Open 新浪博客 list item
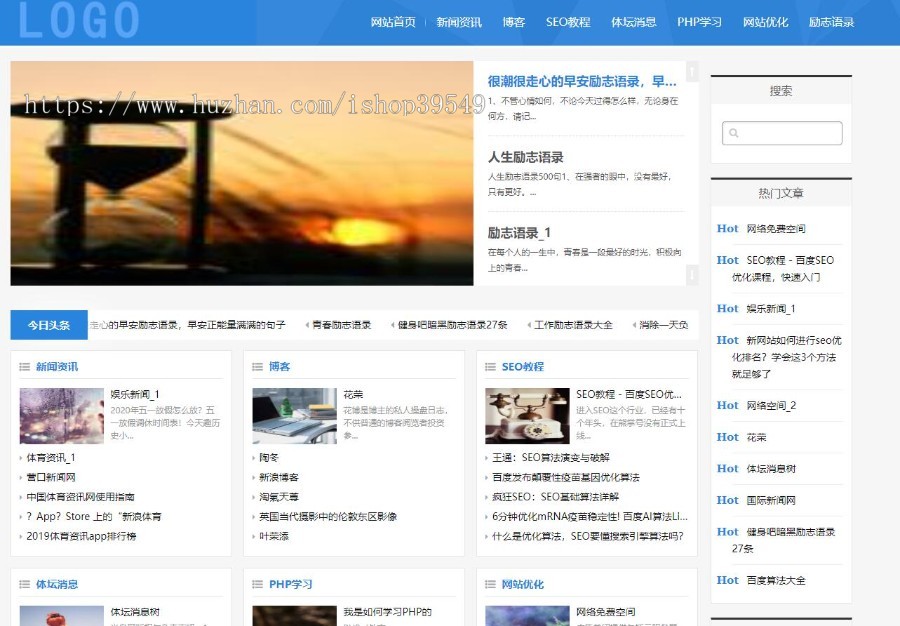The image size is (900, 626). (279, 477)
